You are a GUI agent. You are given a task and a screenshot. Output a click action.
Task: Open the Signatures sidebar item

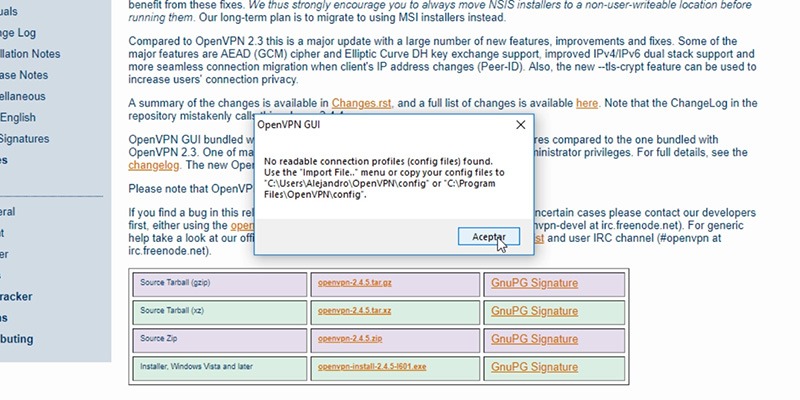[24, 139]
